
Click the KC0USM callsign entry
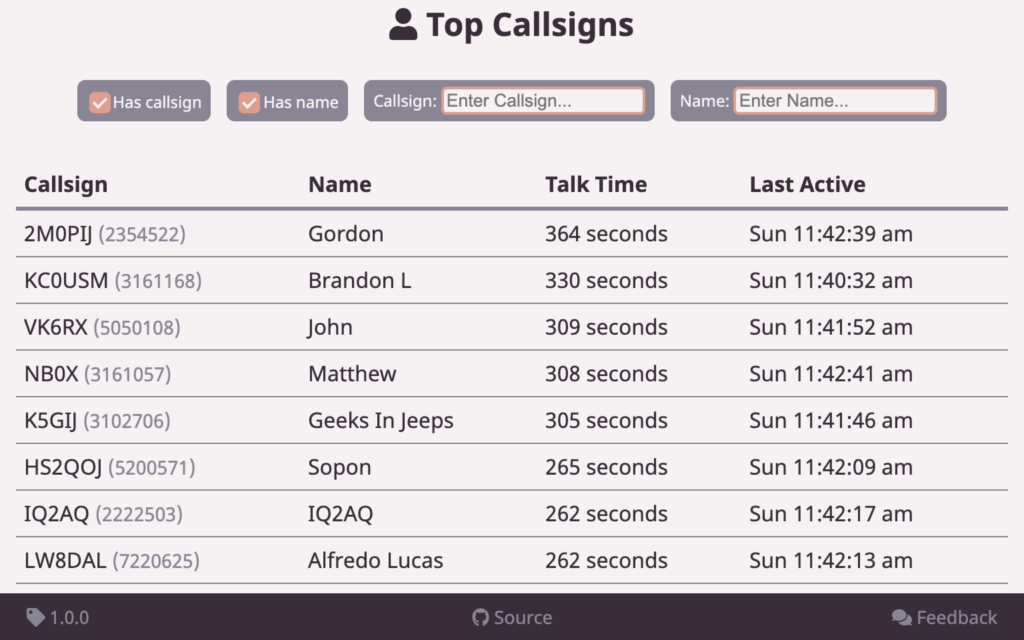coord(66,281)
